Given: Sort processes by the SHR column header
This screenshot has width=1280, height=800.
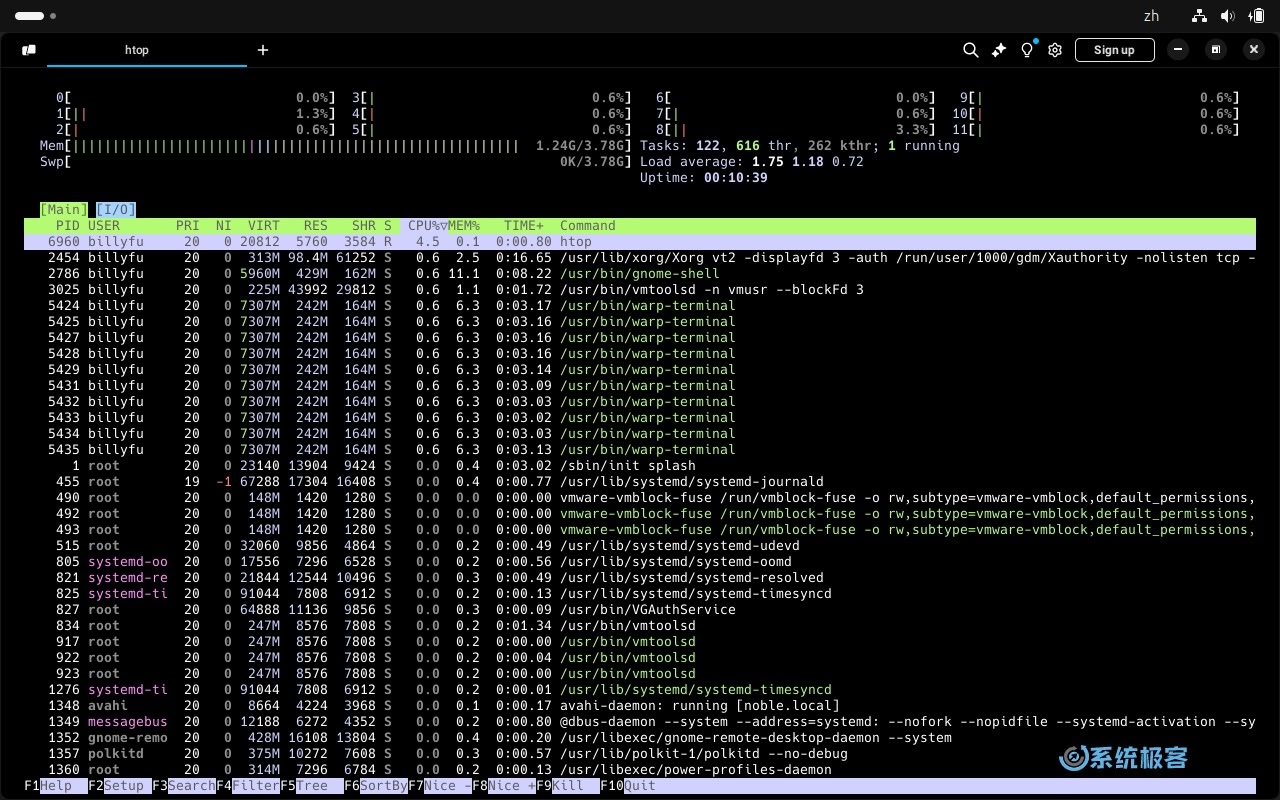Looking at the screenshot, I should click(364, 226).
